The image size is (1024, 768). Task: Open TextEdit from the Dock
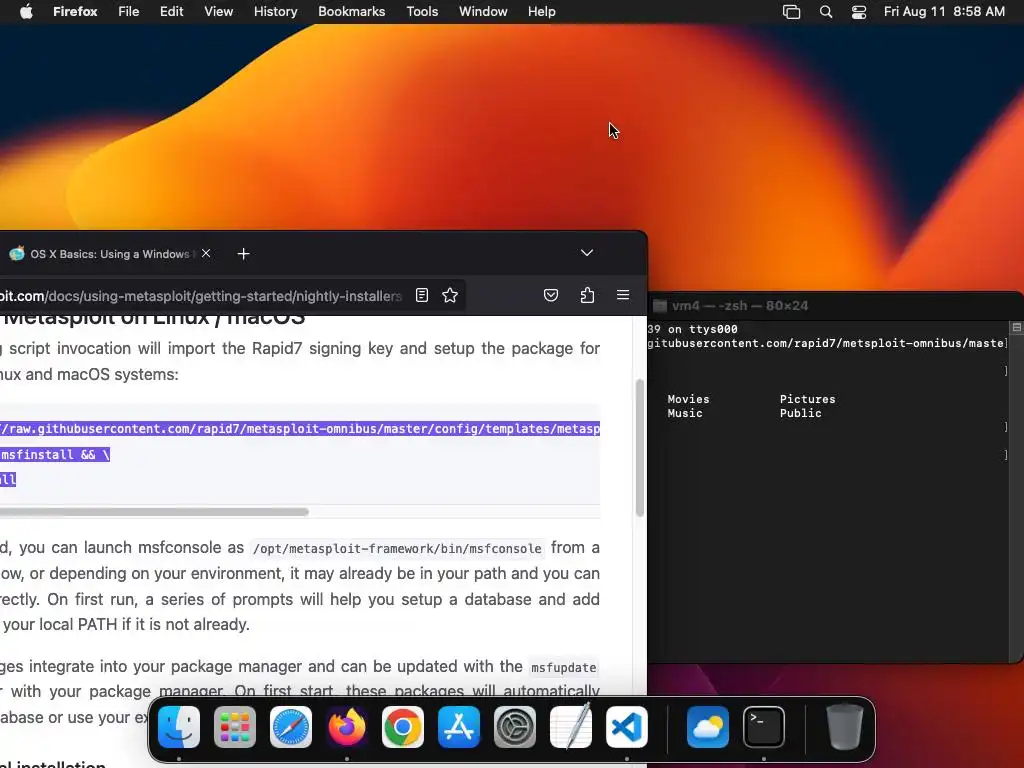571,727
